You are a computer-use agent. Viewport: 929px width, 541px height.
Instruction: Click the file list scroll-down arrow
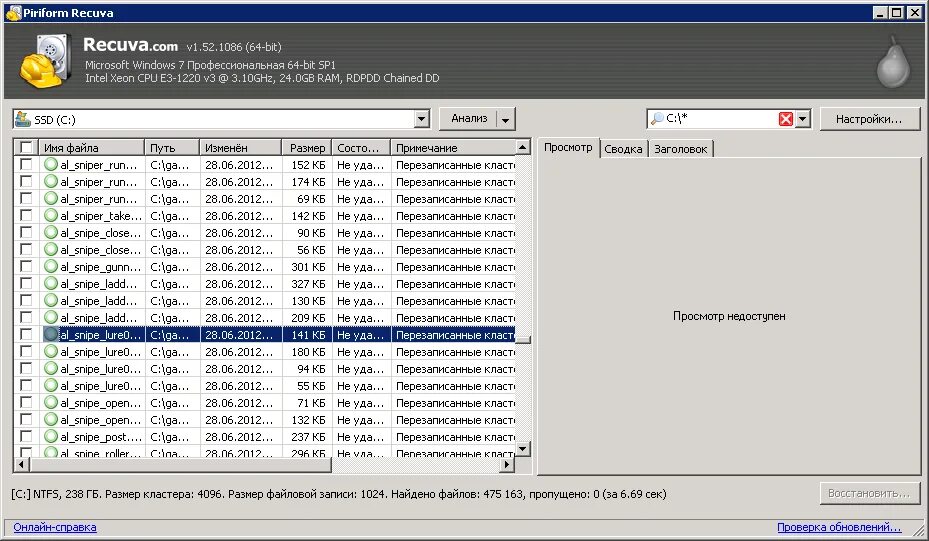tap(523, 449)
